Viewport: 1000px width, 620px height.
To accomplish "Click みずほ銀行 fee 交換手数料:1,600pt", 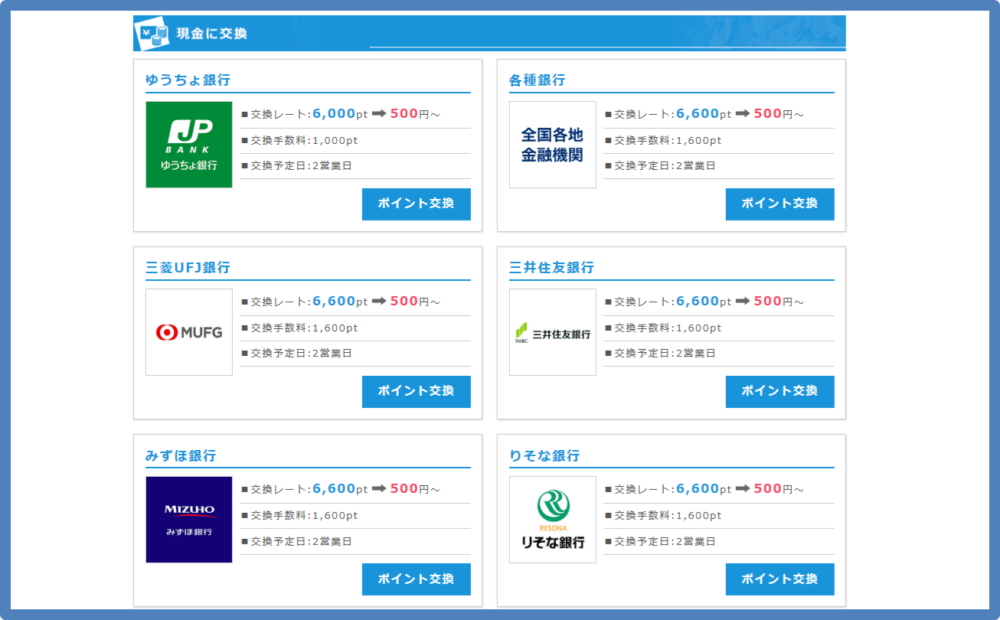I will pyautogui.click(x=300, y=515).
